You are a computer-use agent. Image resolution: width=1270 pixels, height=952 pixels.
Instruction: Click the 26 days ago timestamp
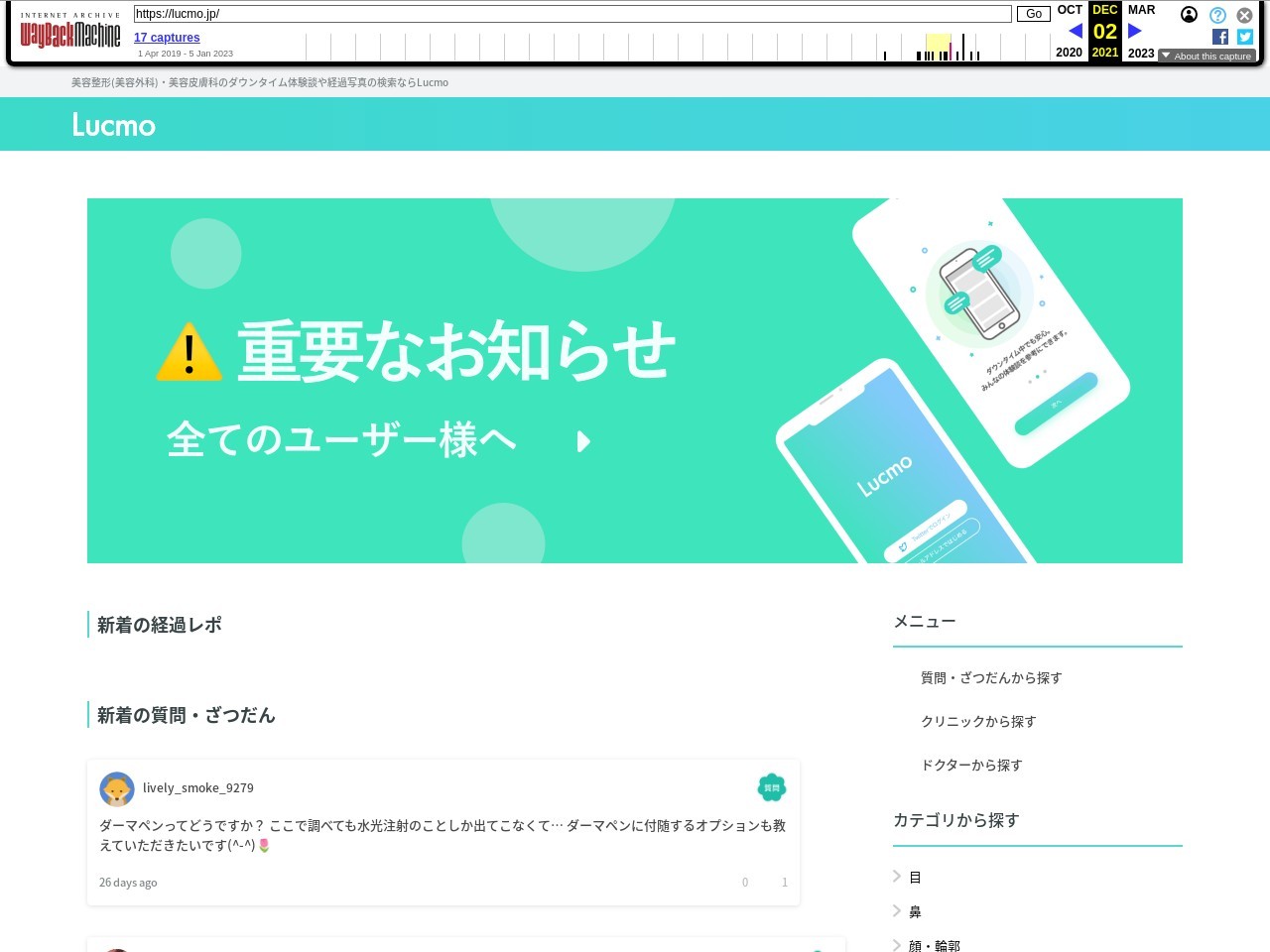click(x=128, y=883)
